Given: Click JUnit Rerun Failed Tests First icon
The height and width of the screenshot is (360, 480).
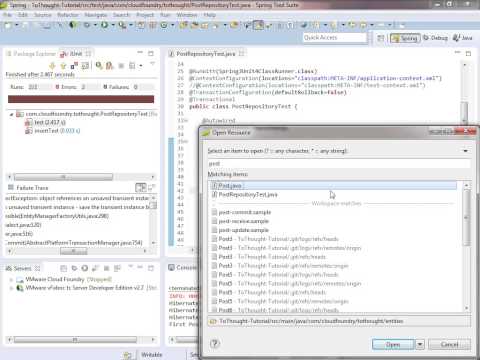Looking at the screenshot, I should (110, 66).
